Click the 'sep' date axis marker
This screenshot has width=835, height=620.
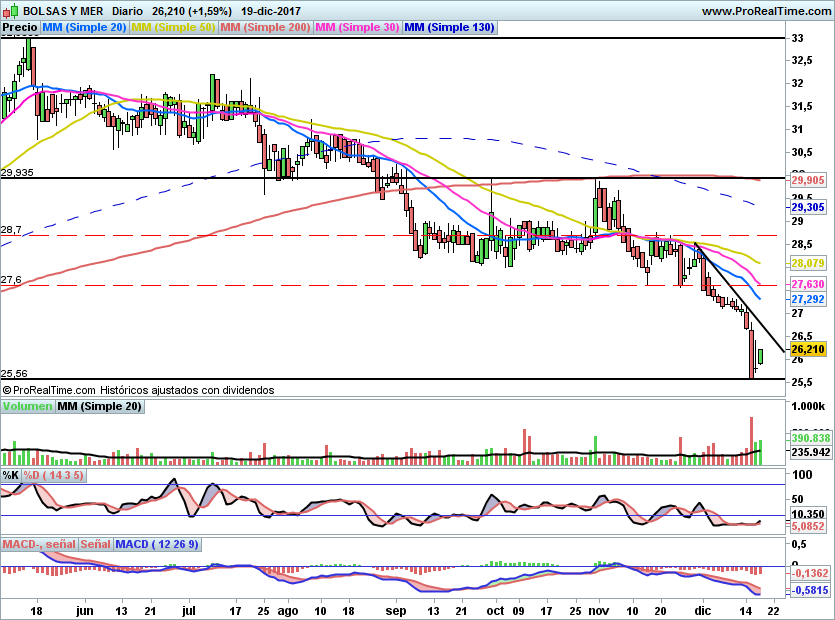396,611
